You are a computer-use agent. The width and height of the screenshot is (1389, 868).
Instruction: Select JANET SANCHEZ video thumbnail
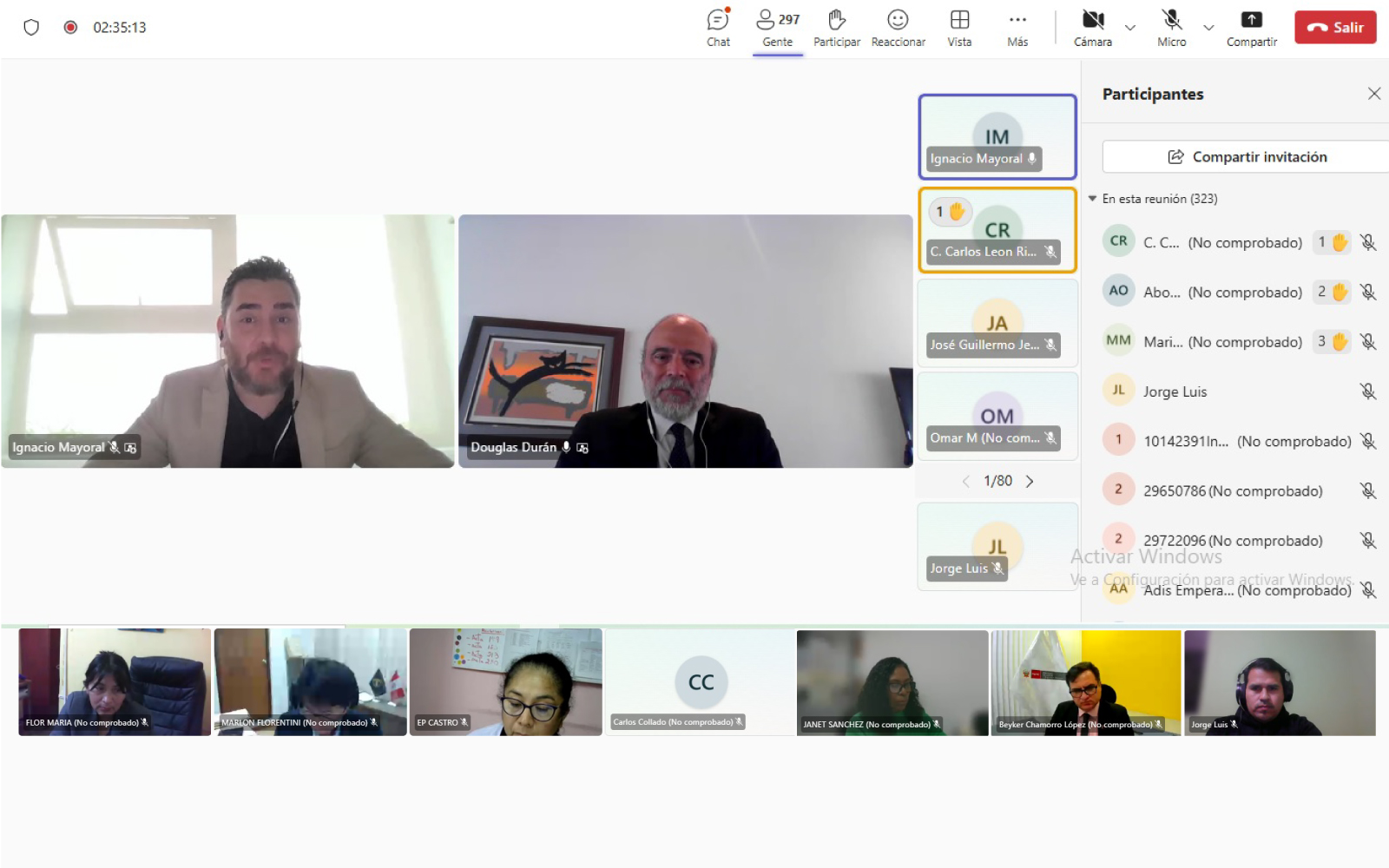pos(892,682)
